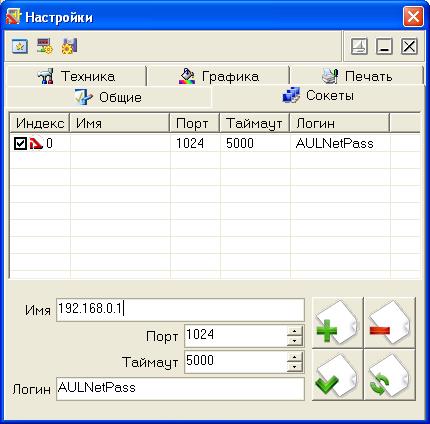Increase the Порт value with up arrow
This screenshot has height=424, width=430.
(294, 331)
